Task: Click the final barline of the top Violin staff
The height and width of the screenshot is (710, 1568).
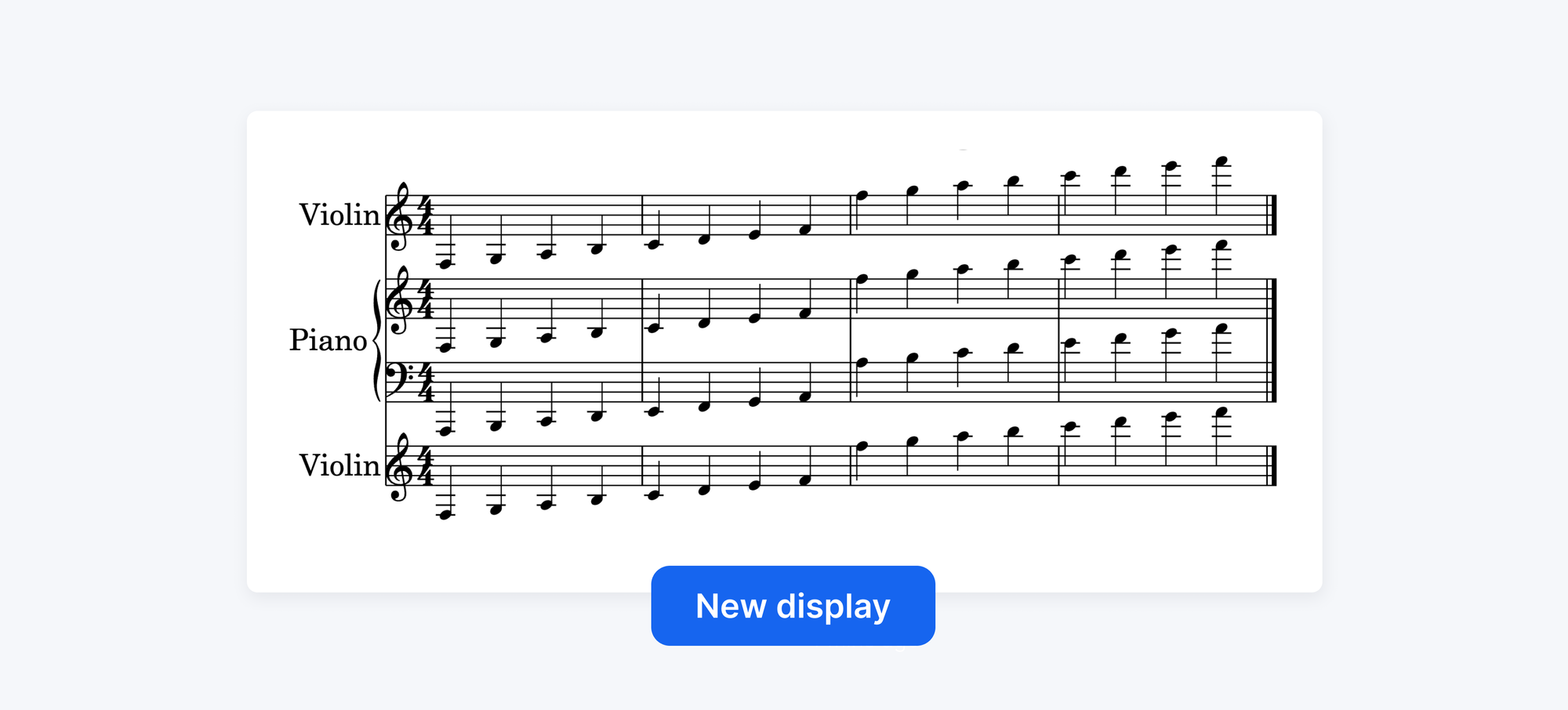Action: tap(1272, 215)
